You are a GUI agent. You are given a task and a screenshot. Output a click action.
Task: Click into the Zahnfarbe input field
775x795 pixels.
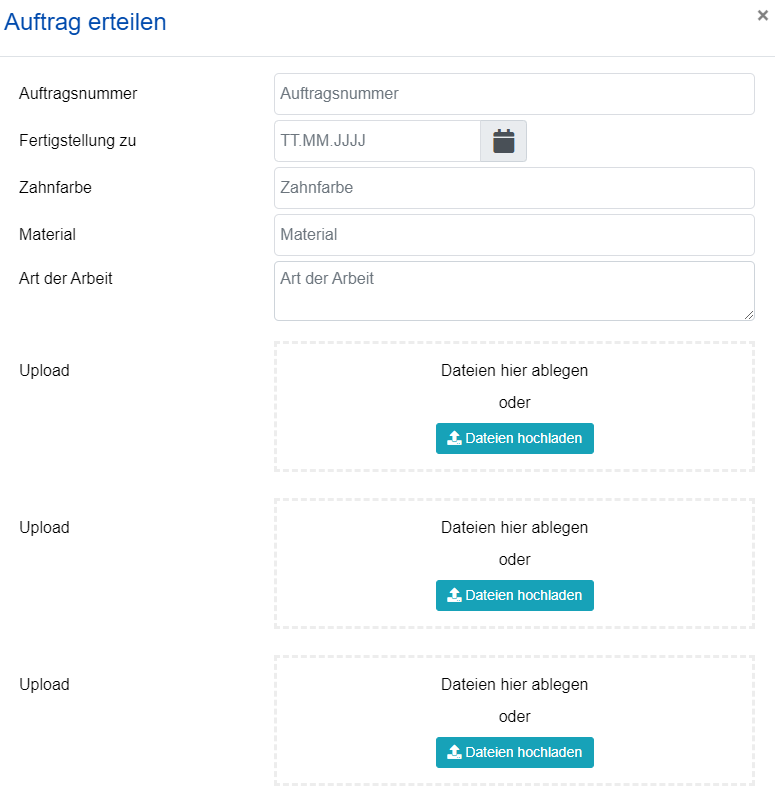coord(514,188)
